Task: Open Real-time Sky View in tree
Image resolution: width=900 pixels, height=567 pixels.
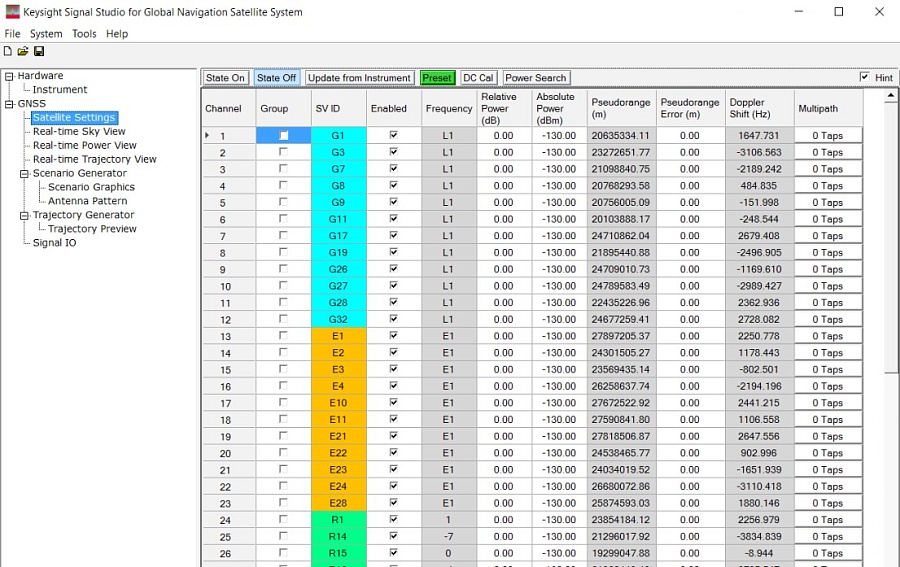Action: coord(79,131)
